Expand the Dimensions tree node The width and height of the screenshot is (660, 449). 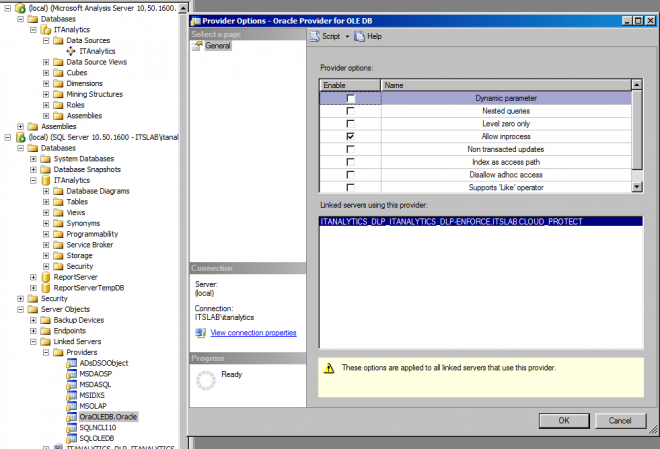coord(46,83)
